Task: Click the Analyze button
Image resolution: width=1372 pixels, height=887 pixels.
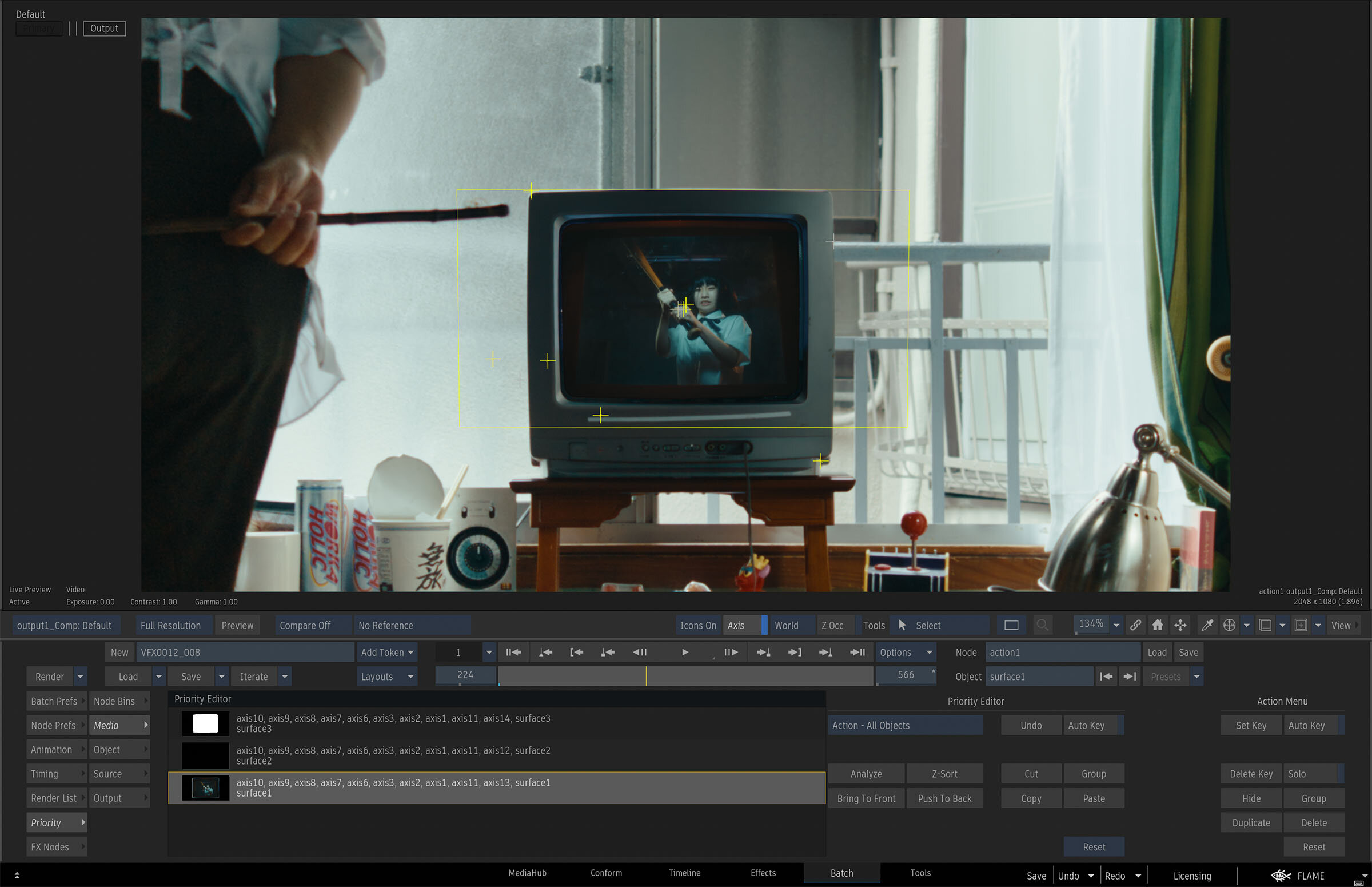Action: coord(866,774)
